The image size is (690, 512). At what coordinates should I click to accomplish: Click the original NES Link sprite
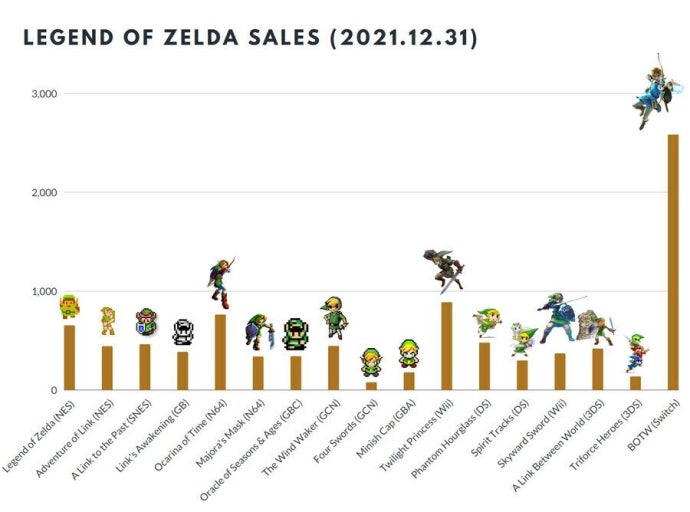(x=69, y=306)
